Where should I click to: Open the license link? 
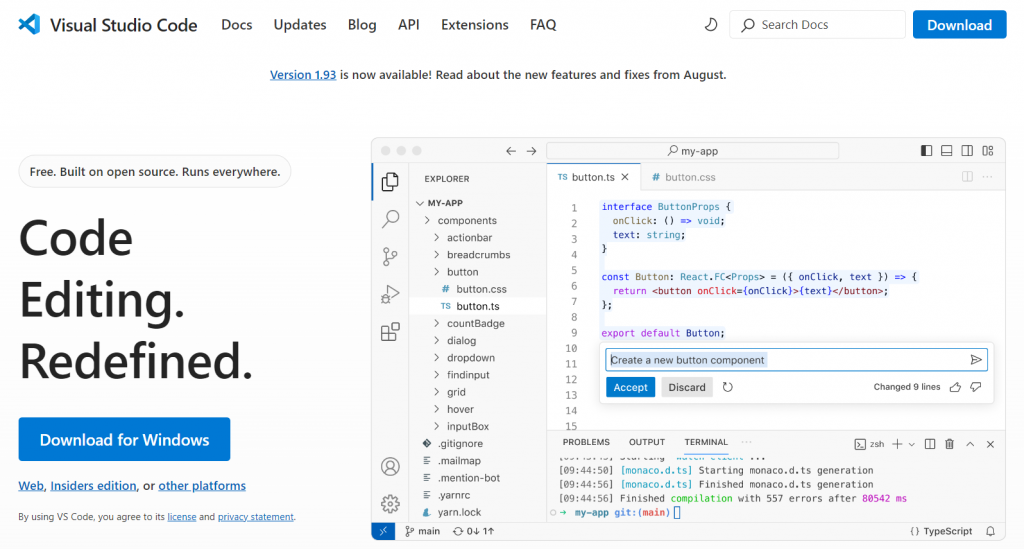click(x=182, y=516)
